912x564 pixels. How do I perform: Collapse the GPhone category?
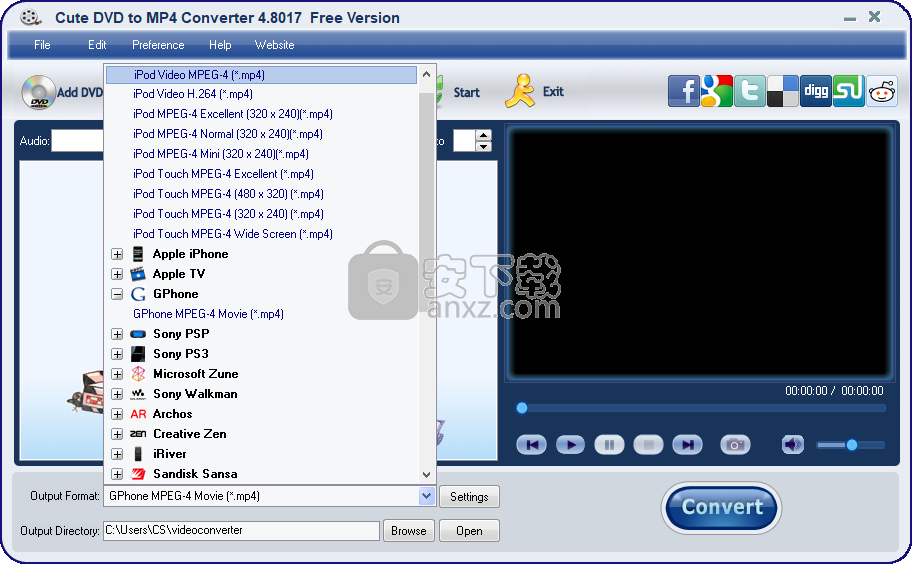[117, 294]
